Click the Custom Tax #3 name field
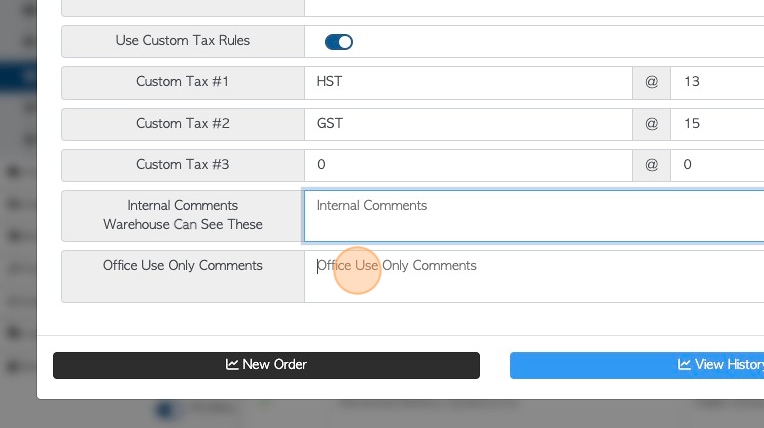 click(x=468, y=165)
